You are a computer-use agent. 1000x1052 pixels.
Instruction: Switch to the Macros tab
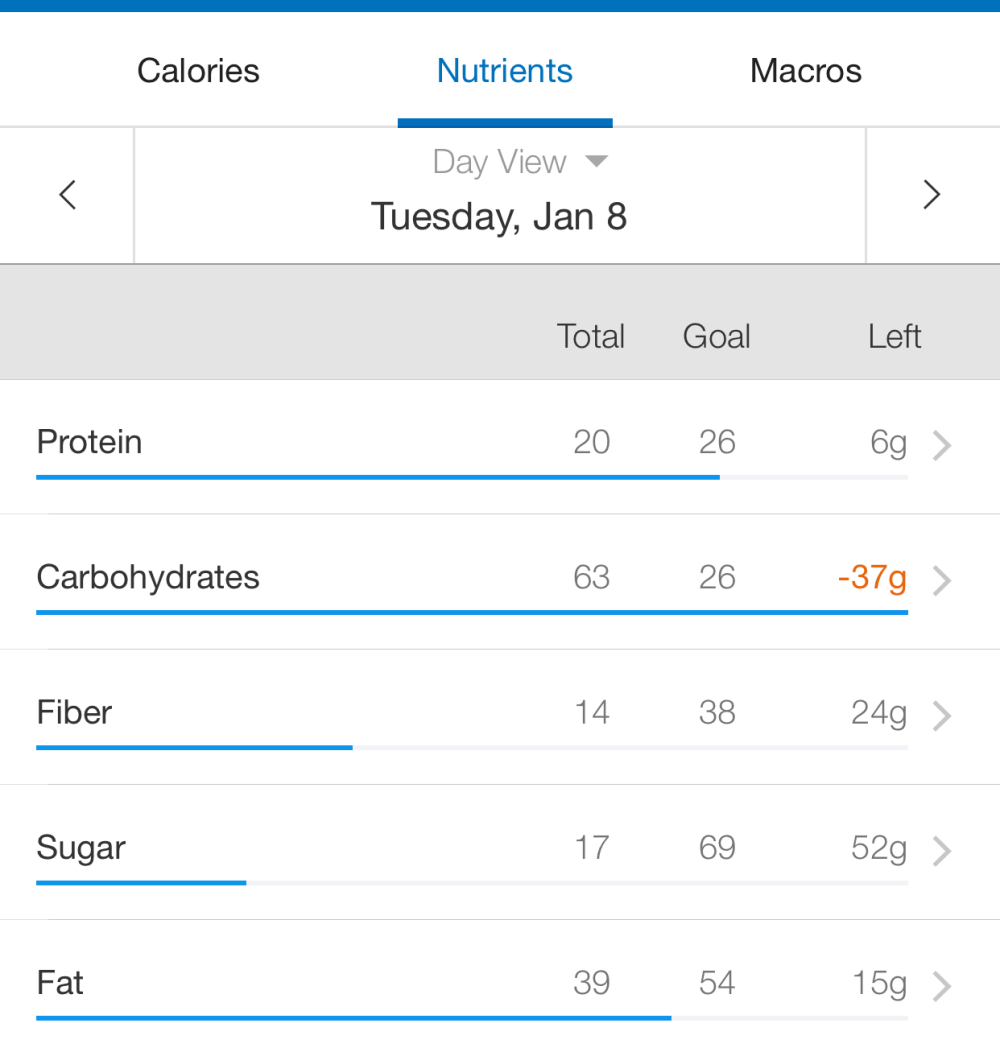tap(806, 71)
